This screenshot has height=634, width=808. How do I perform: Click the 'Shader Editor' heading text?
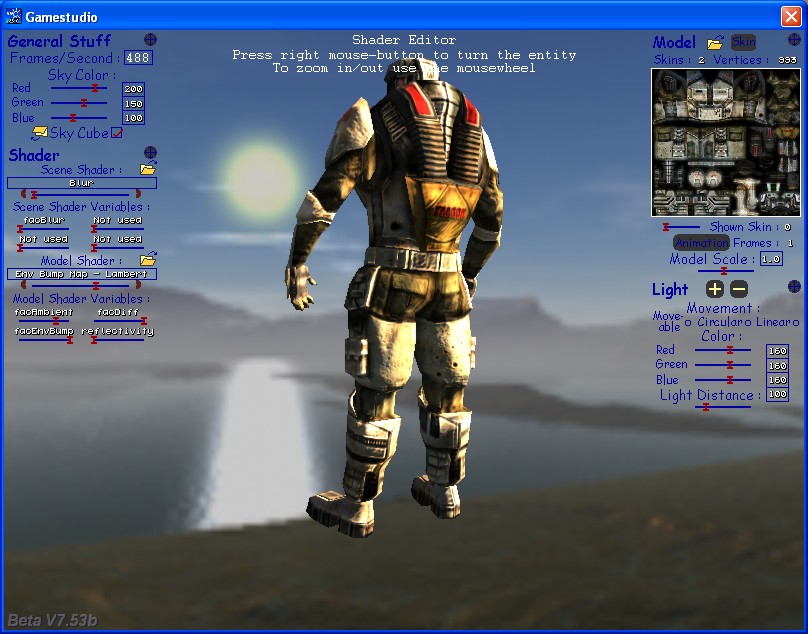coord(404,40)
